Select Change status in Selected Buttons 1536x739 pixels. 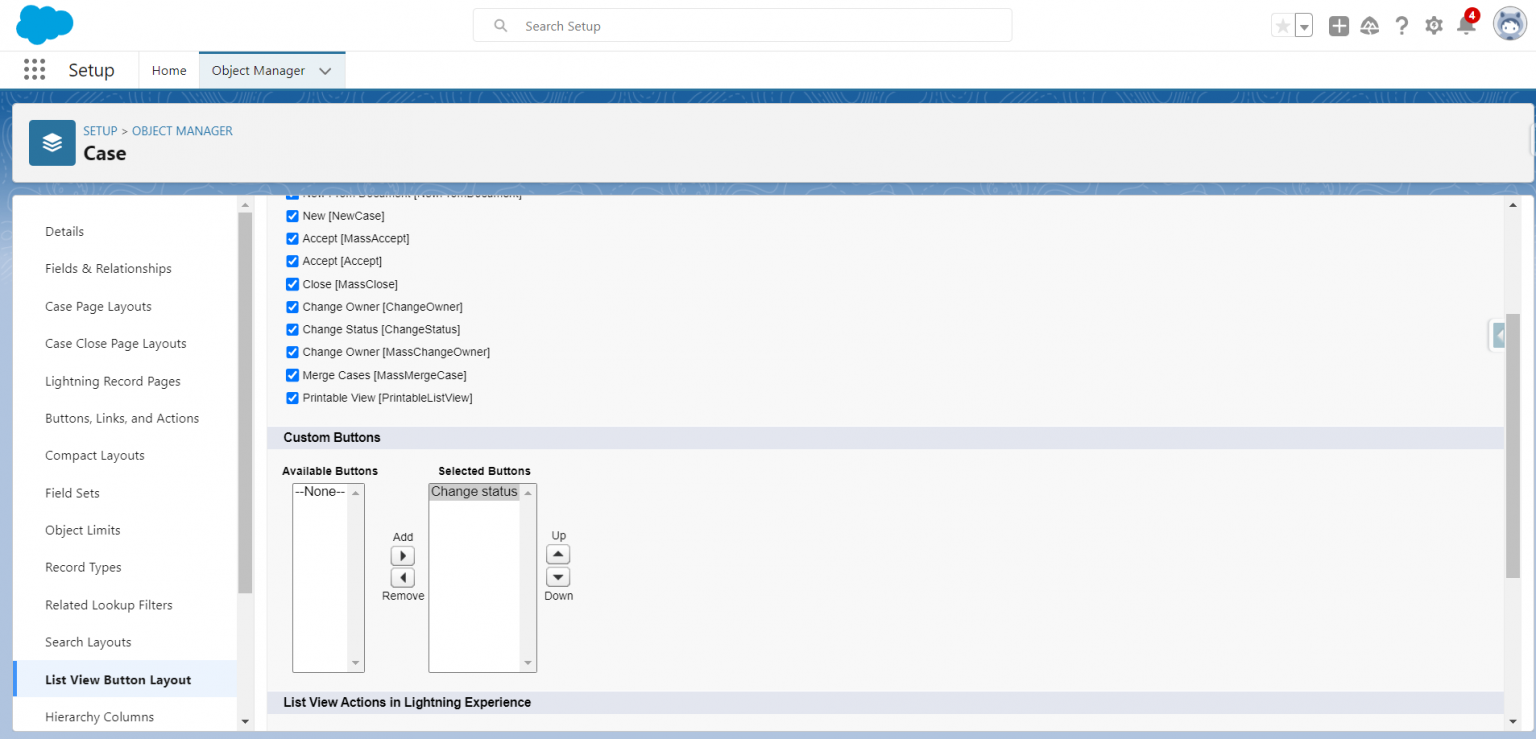click(474, 491)
